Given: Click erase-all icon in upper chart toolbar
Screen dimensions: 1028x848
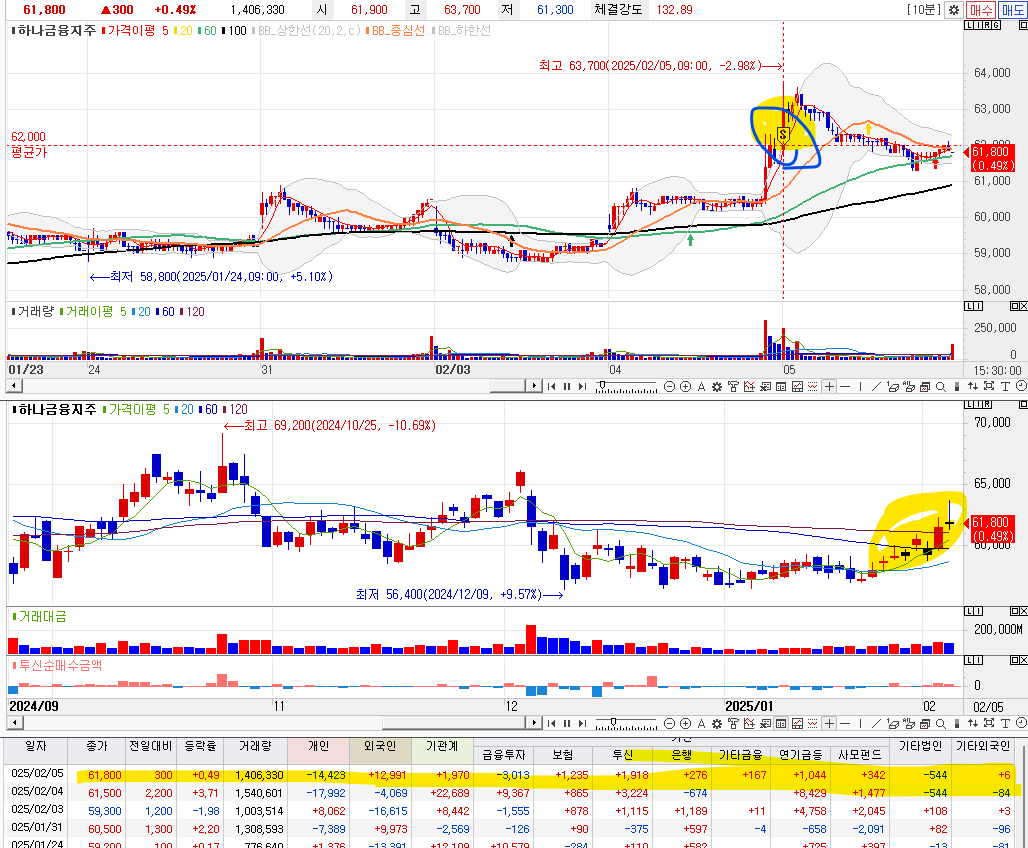Looking at the screenshot, I should (x=909, y=387).
